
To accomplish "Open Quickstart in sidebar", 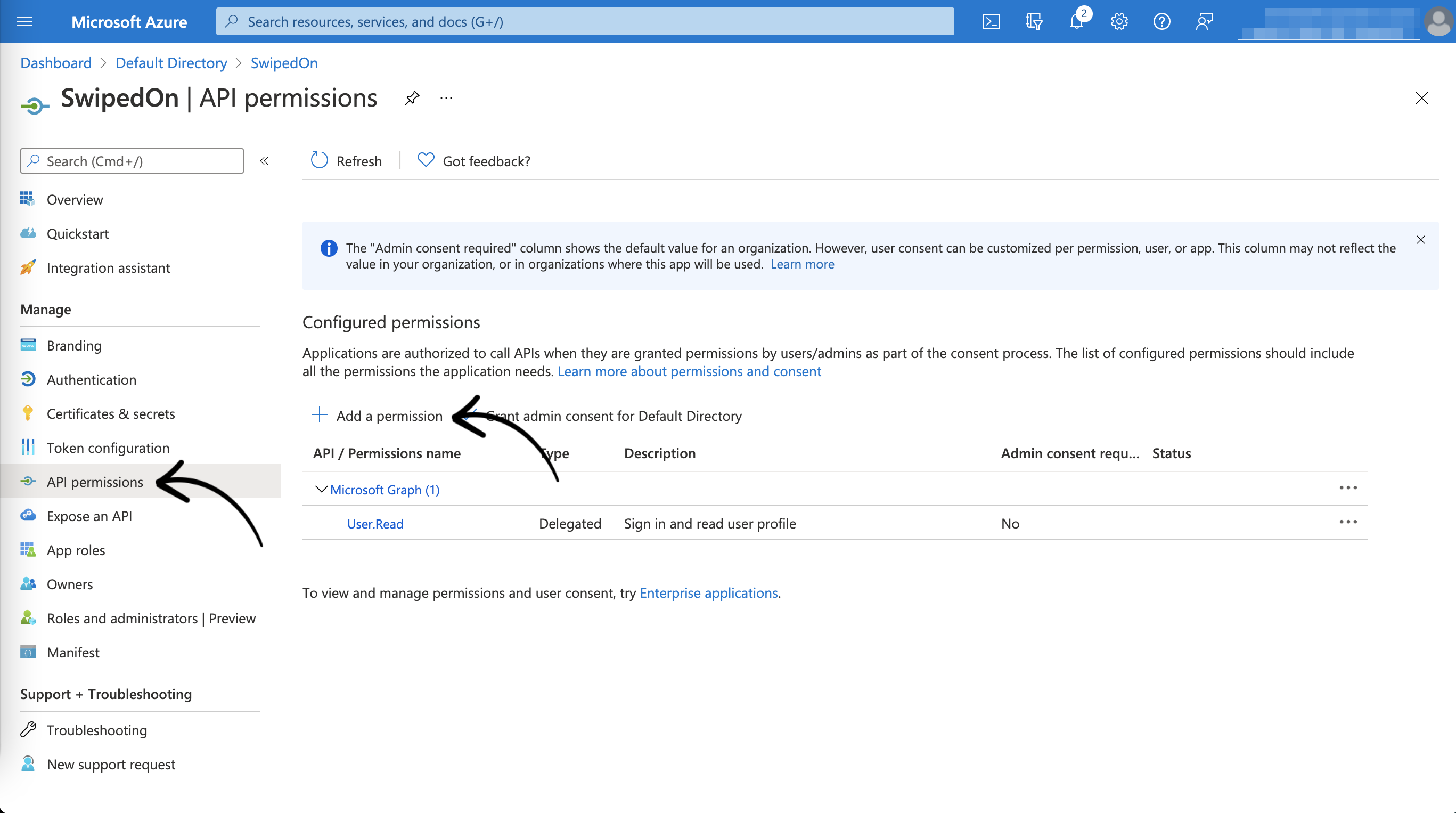I will pyautogui.click(x=77, y=233).
